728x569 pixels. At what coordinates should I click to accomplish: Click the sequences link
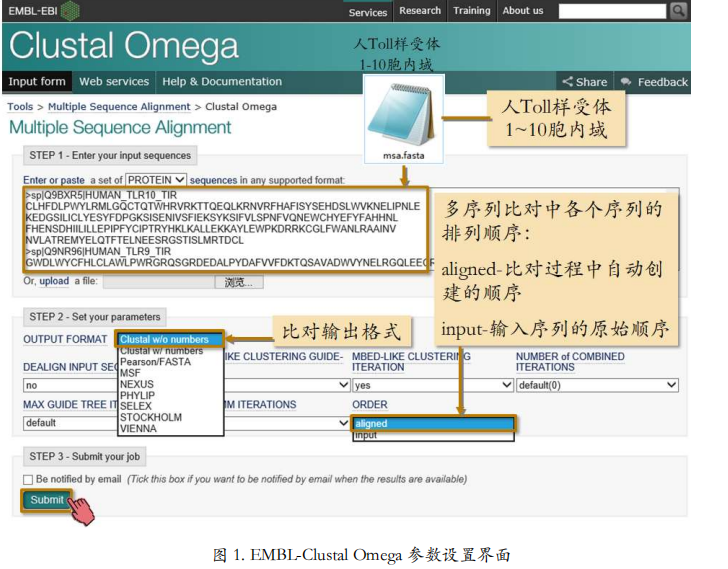(213, 180)
